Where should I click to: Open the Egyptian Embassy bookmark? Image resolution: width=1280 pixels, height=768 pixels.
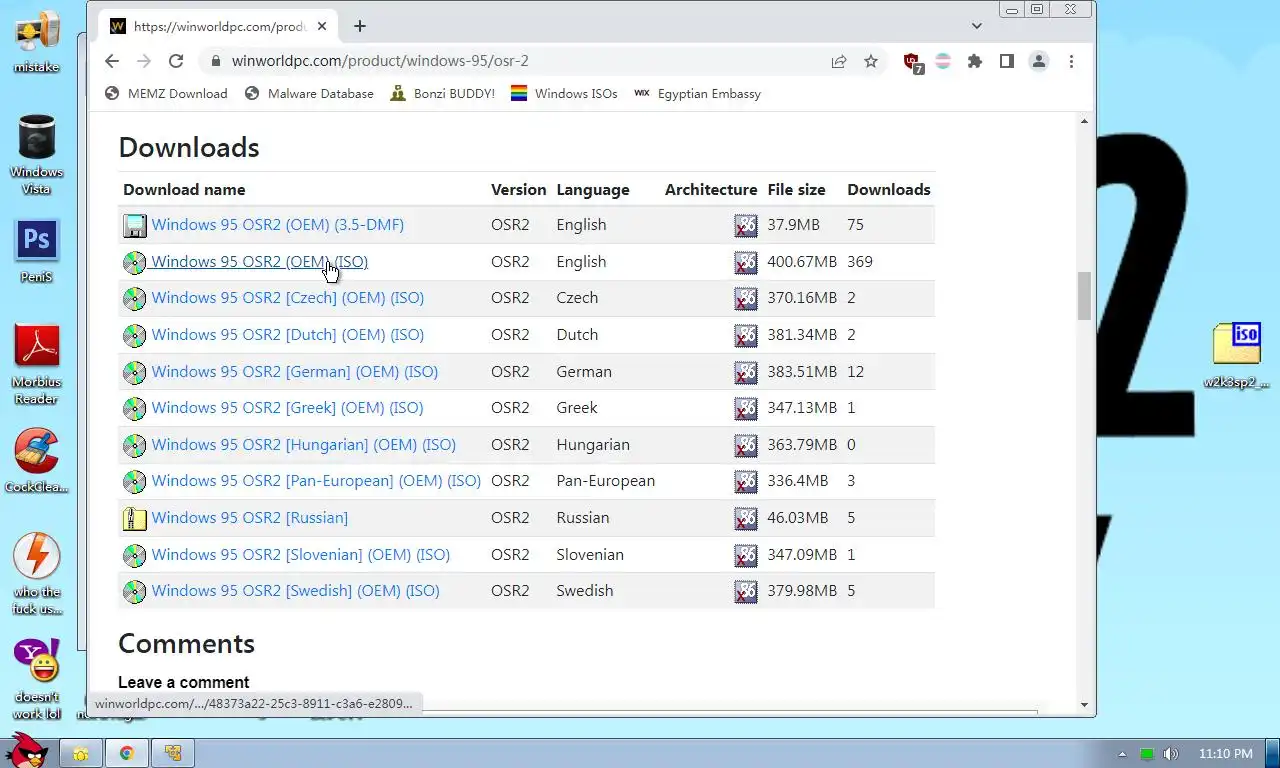tap(698, 93)
